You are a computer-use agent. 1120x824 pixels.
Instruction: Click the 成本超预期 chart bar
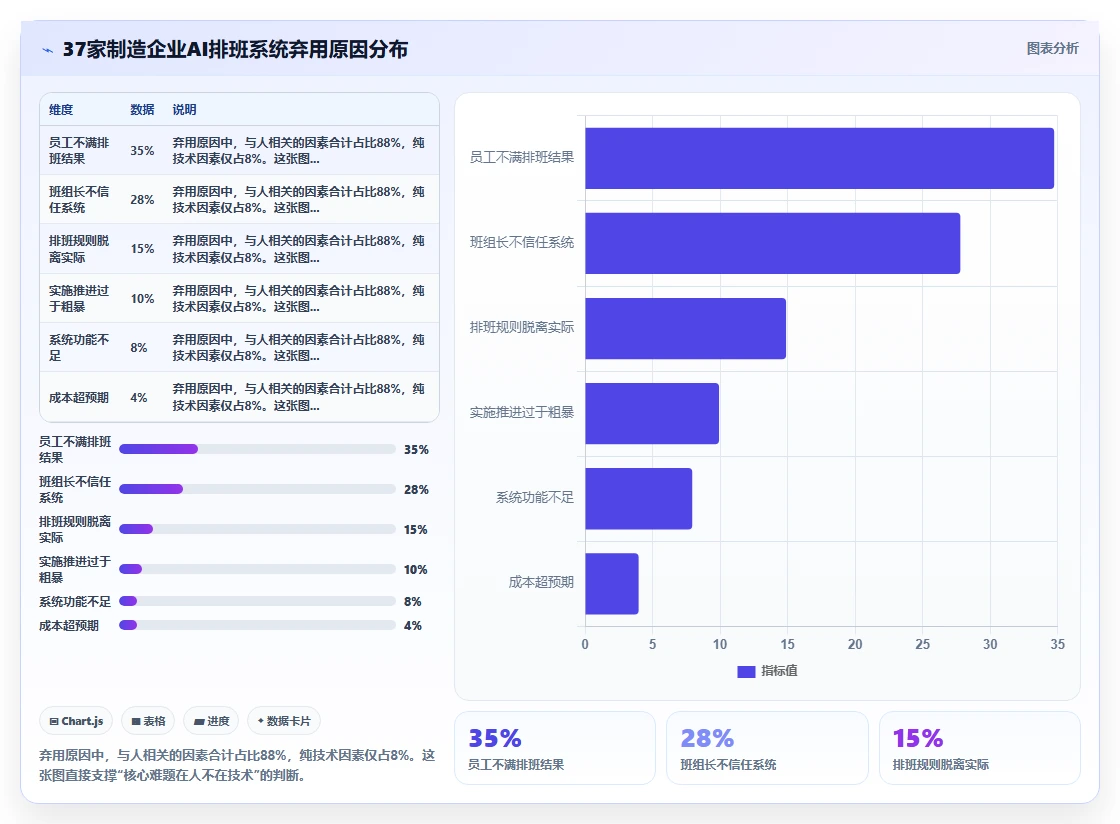click(x=611, y=583)
